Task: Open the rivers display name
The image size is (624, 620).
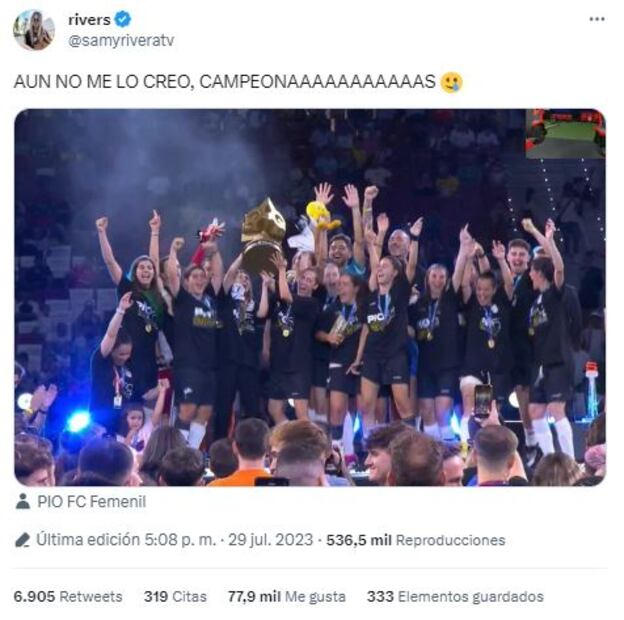Action: click(x=89, y=19)
